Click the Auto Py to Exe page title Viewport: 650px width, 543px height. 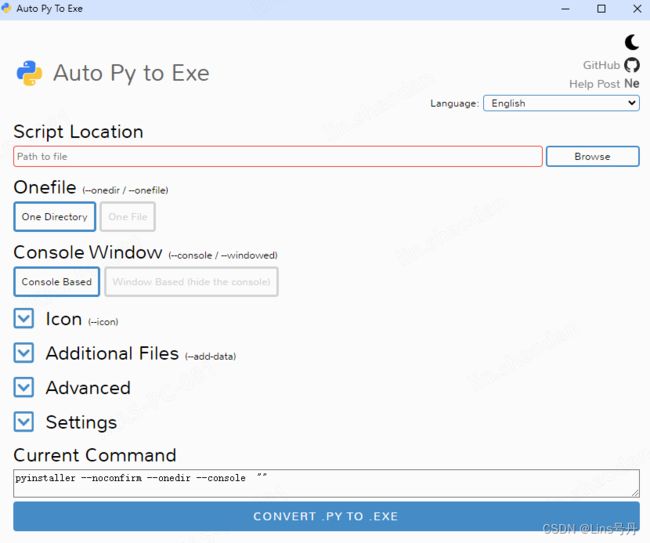[x=131, y=73]
